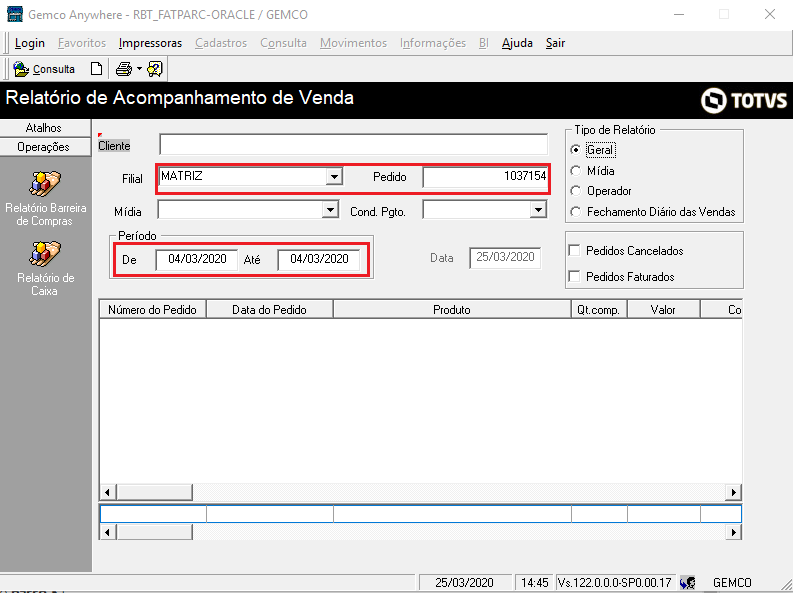Expand the Filial dropdown
The image size is (793, 593).
(x=334, y=177)
